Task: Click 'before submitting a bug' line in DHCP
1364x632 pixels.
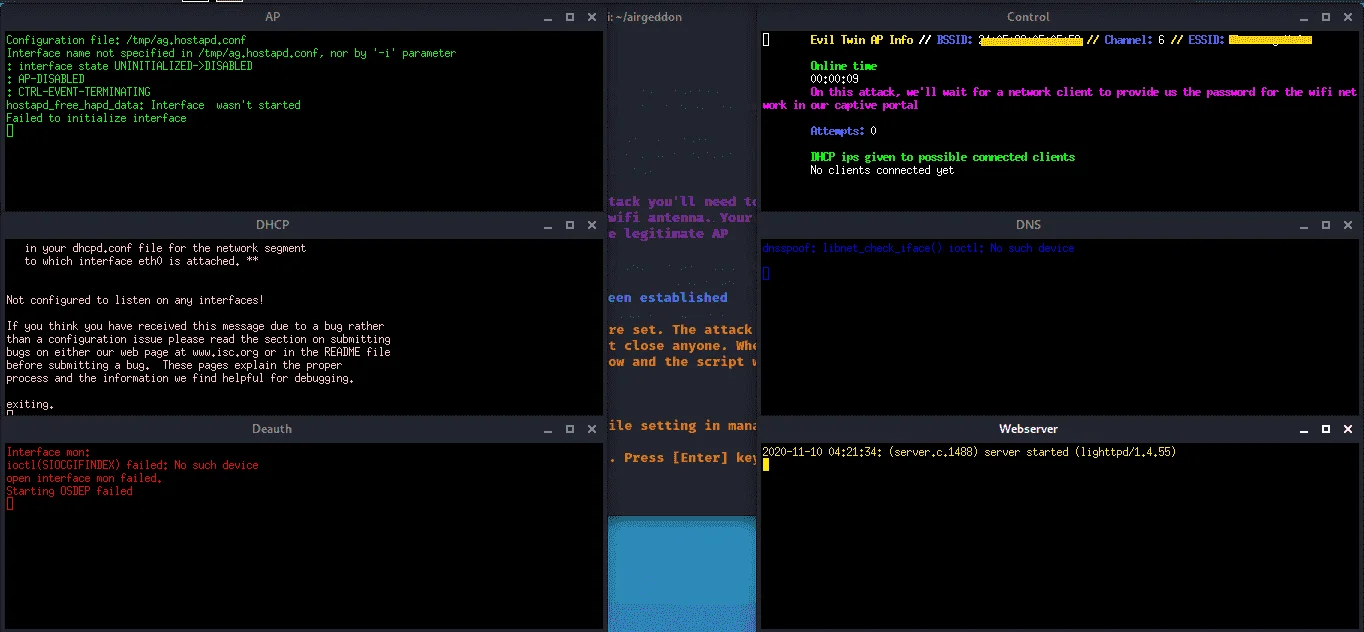Action: point(174,365)
